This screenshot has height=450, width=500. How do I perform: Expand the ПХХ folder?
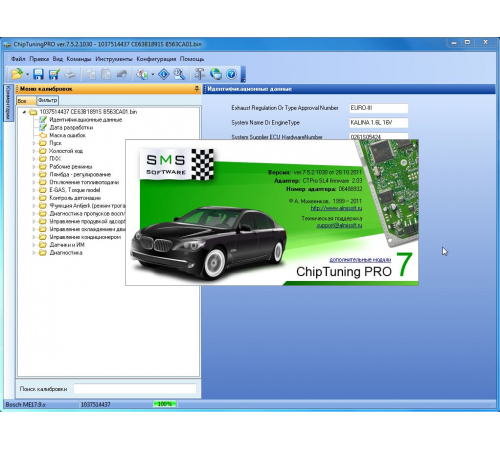34,159
